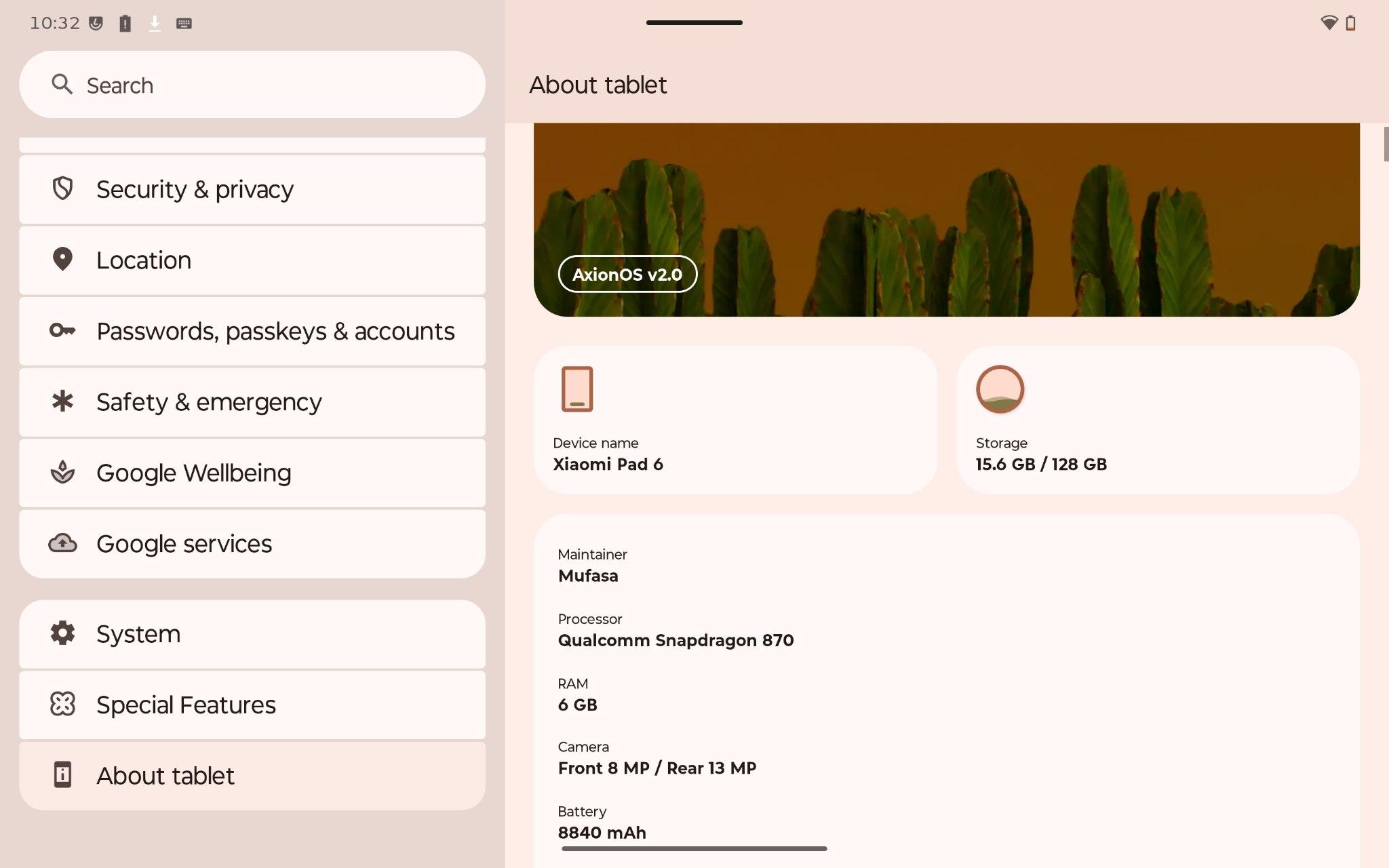Click the Google services cloud icon
The width and height of the screenshot is (1389, 868).
[x=62, y=543]
